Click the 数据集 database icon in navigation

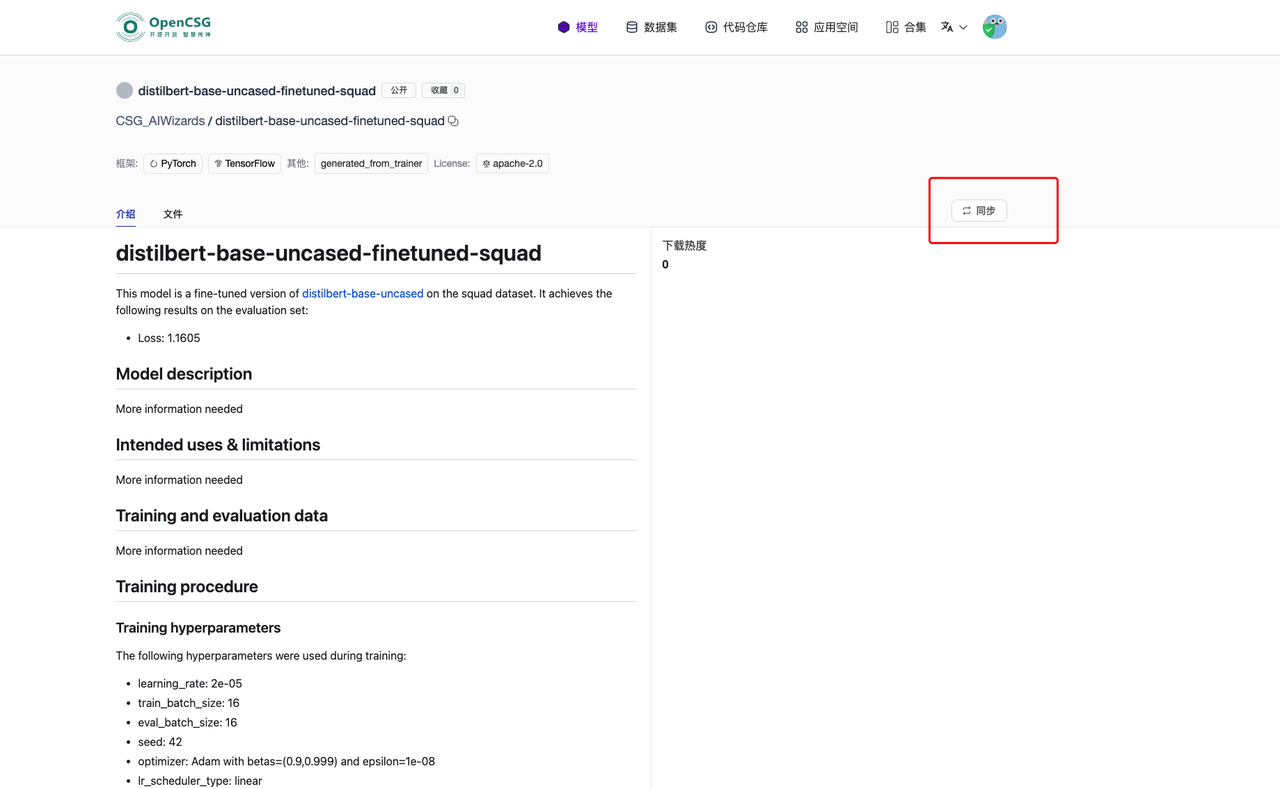tap(632, 27)
